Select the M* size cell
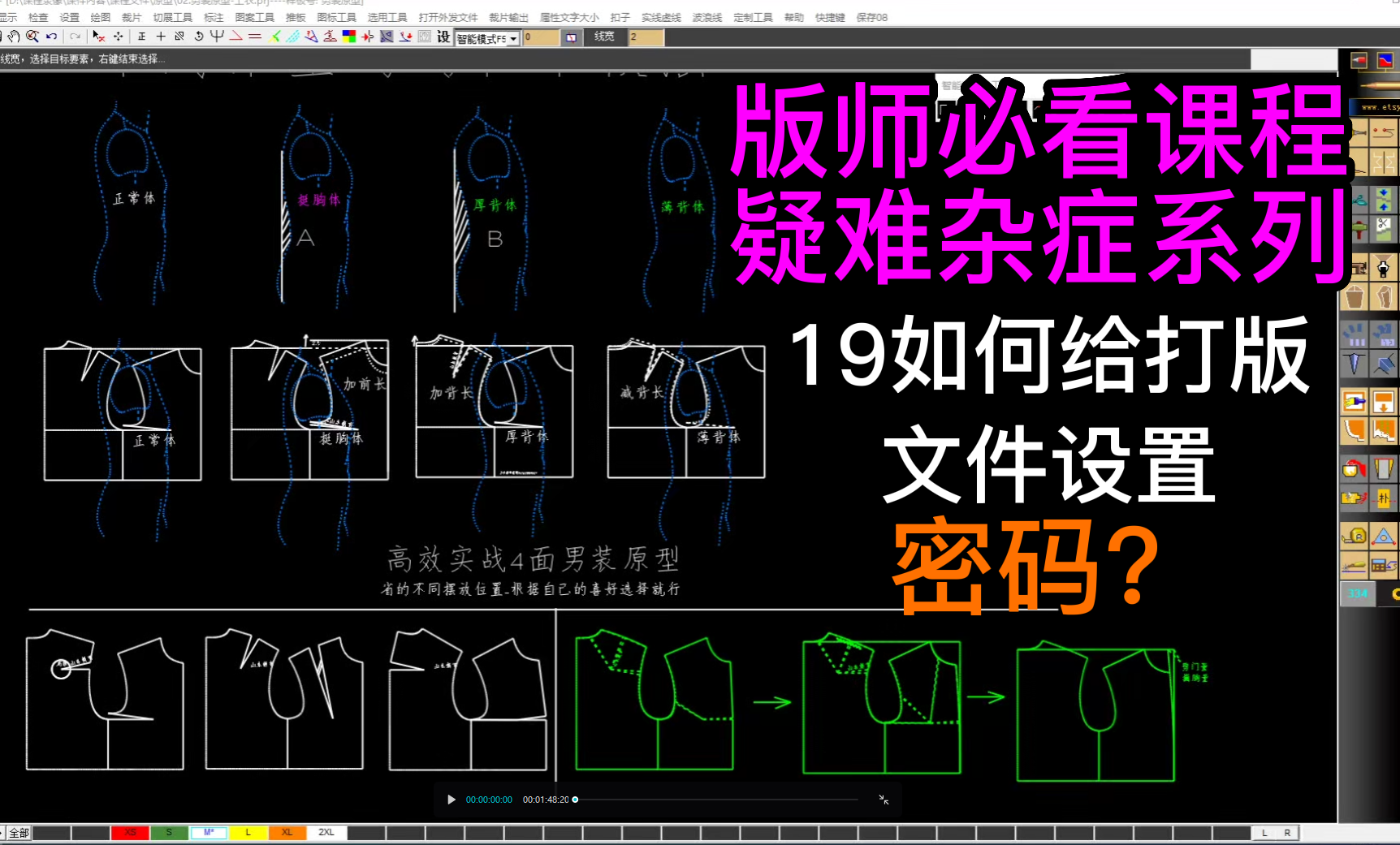The height and width of the screenshot is (845, 1400). pyautogui.click(x=209, y=833)
